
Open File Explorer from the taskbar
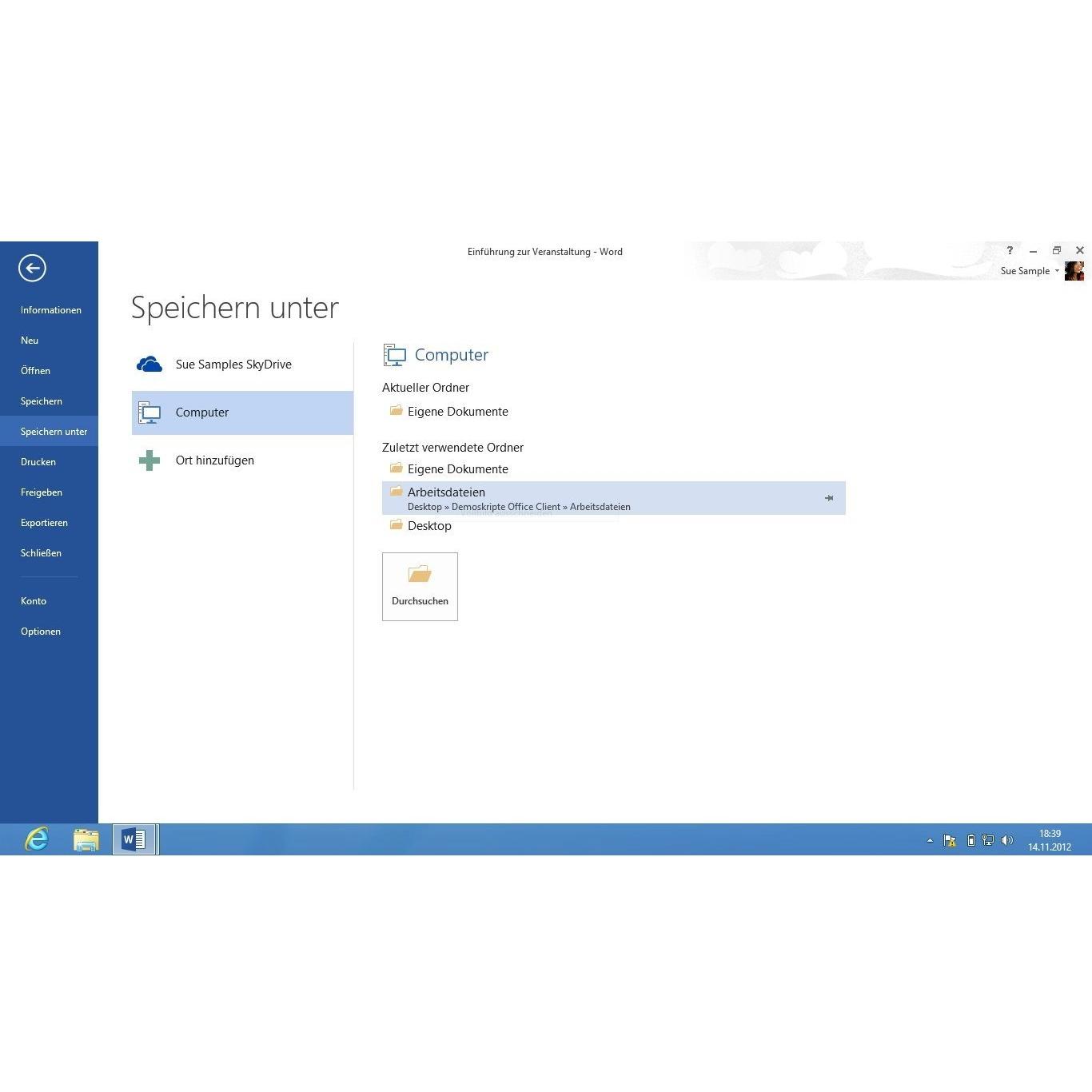(86, 839)
